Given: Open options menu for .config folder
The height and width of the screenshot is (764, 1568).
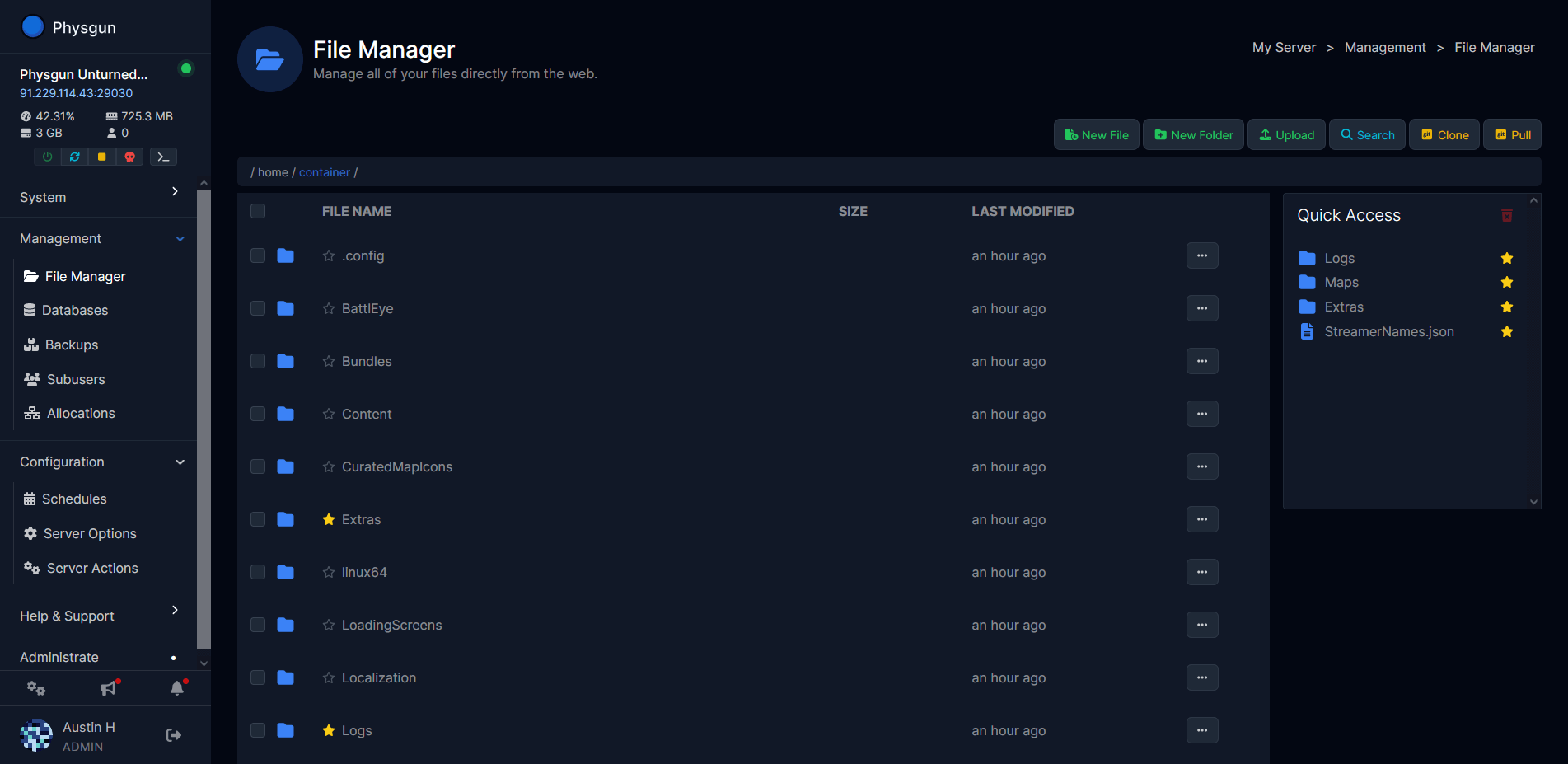Looking at the screenshot, I should [x=1201, y=255].
